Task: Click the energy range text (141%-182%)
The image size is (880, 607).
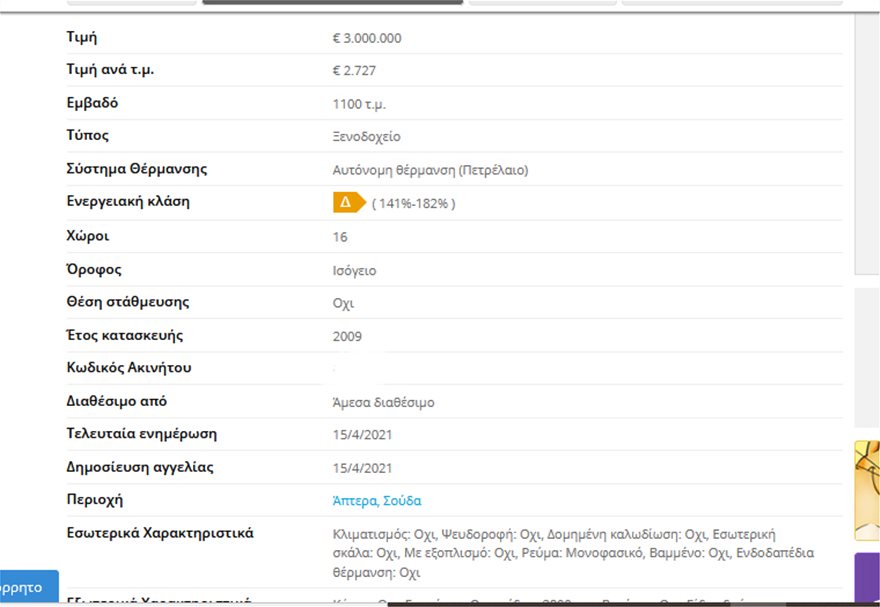Action: 413,204
